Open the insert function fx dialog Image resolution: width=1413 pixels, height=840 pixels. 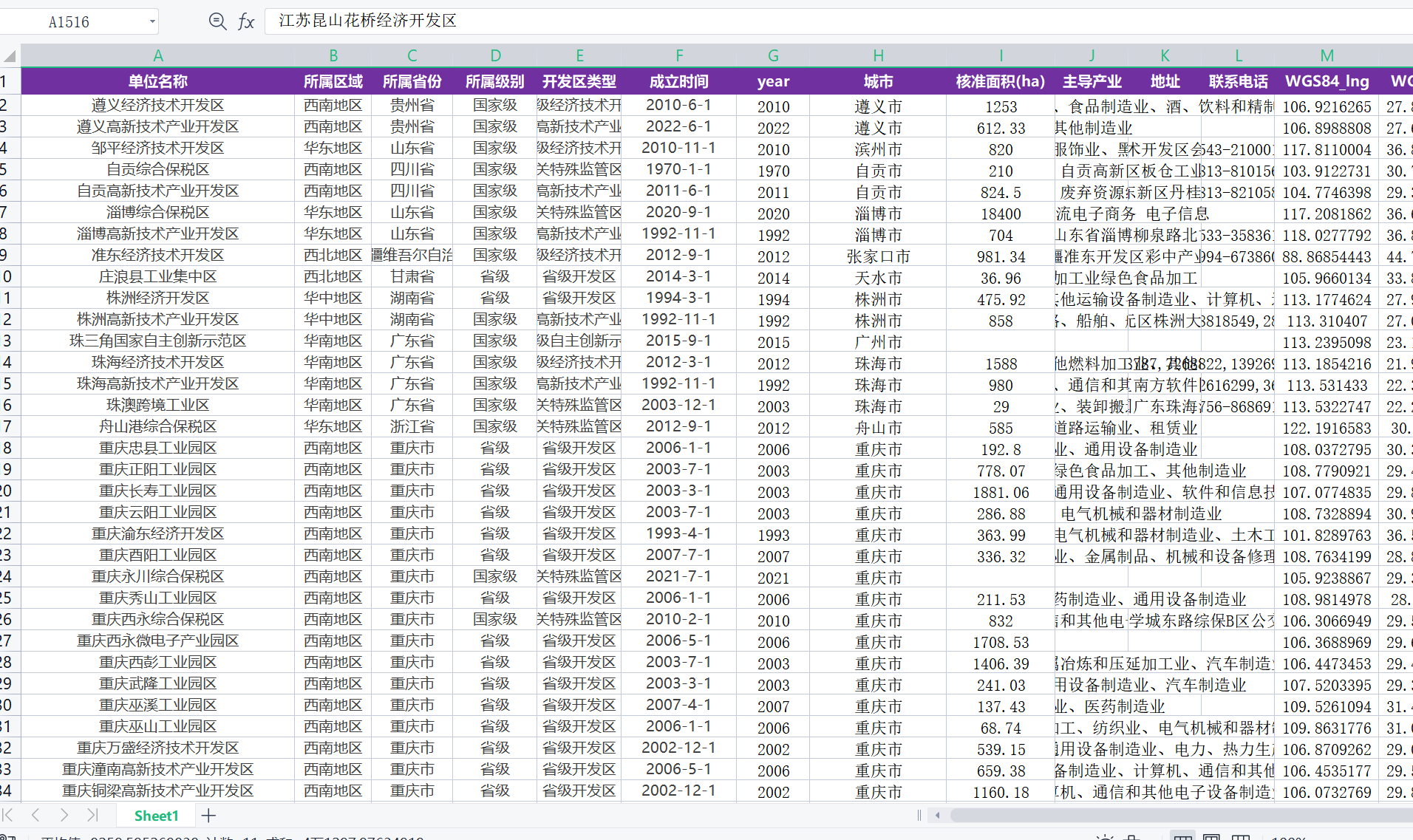pos(246,21)
